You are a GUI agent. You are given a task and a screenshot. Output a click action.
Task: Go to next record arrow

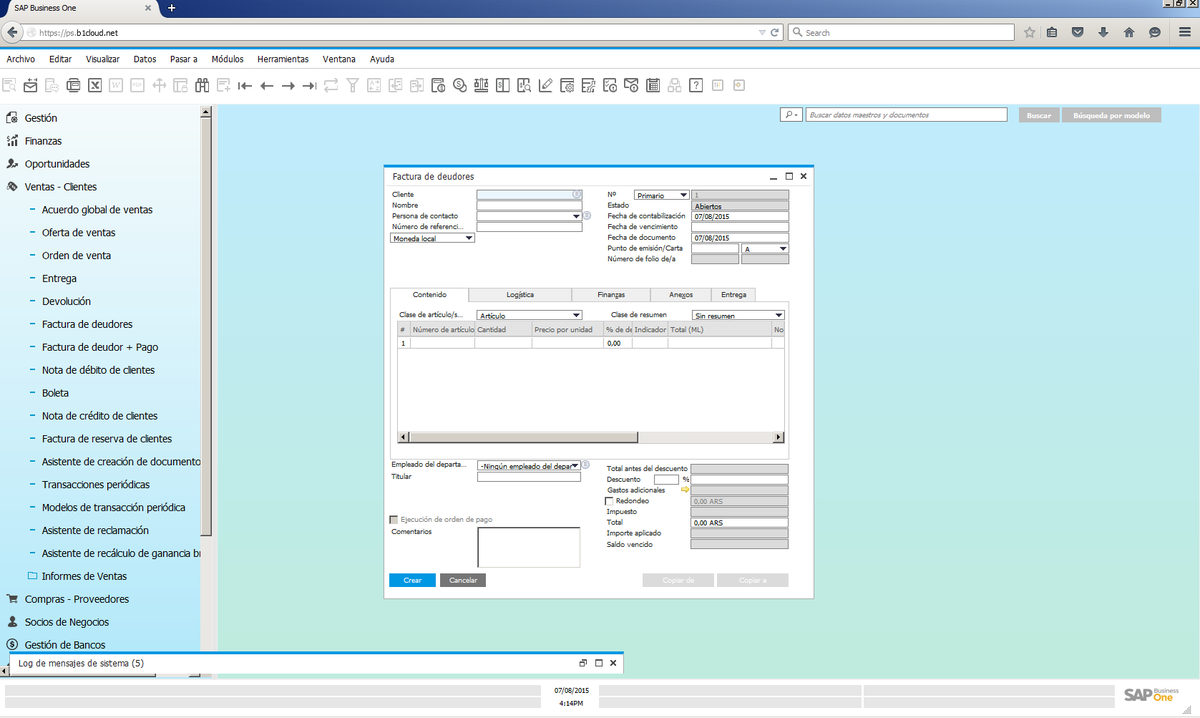pyautogui.click(x=288, y=86)
